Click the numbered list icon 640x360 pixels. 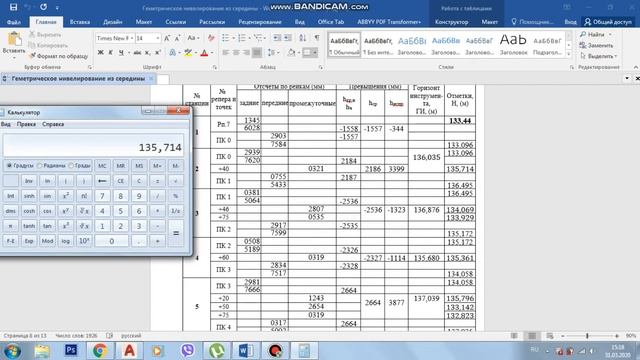(242, 38)
